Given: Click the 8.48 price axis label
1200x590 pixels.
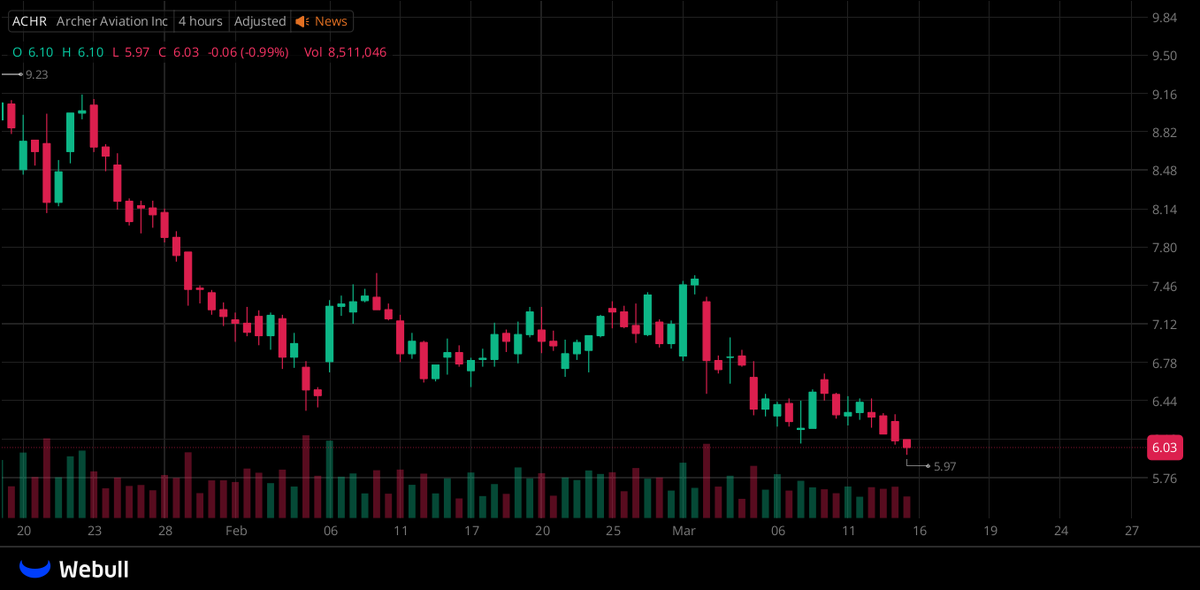Looking at the screenshot, I should click(1163, 171).
